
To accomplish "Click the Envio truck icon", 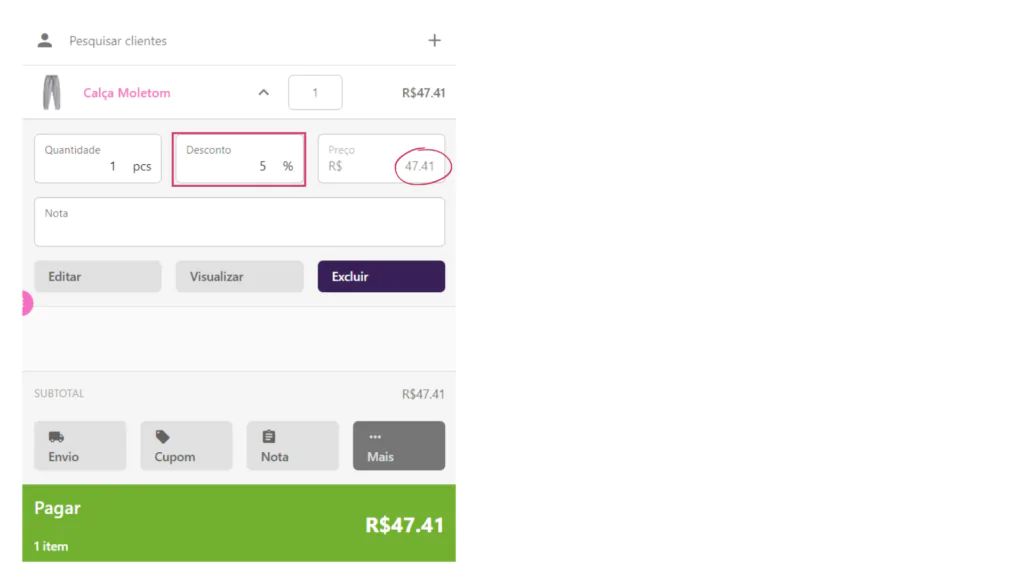I will (x=56, y=437).
